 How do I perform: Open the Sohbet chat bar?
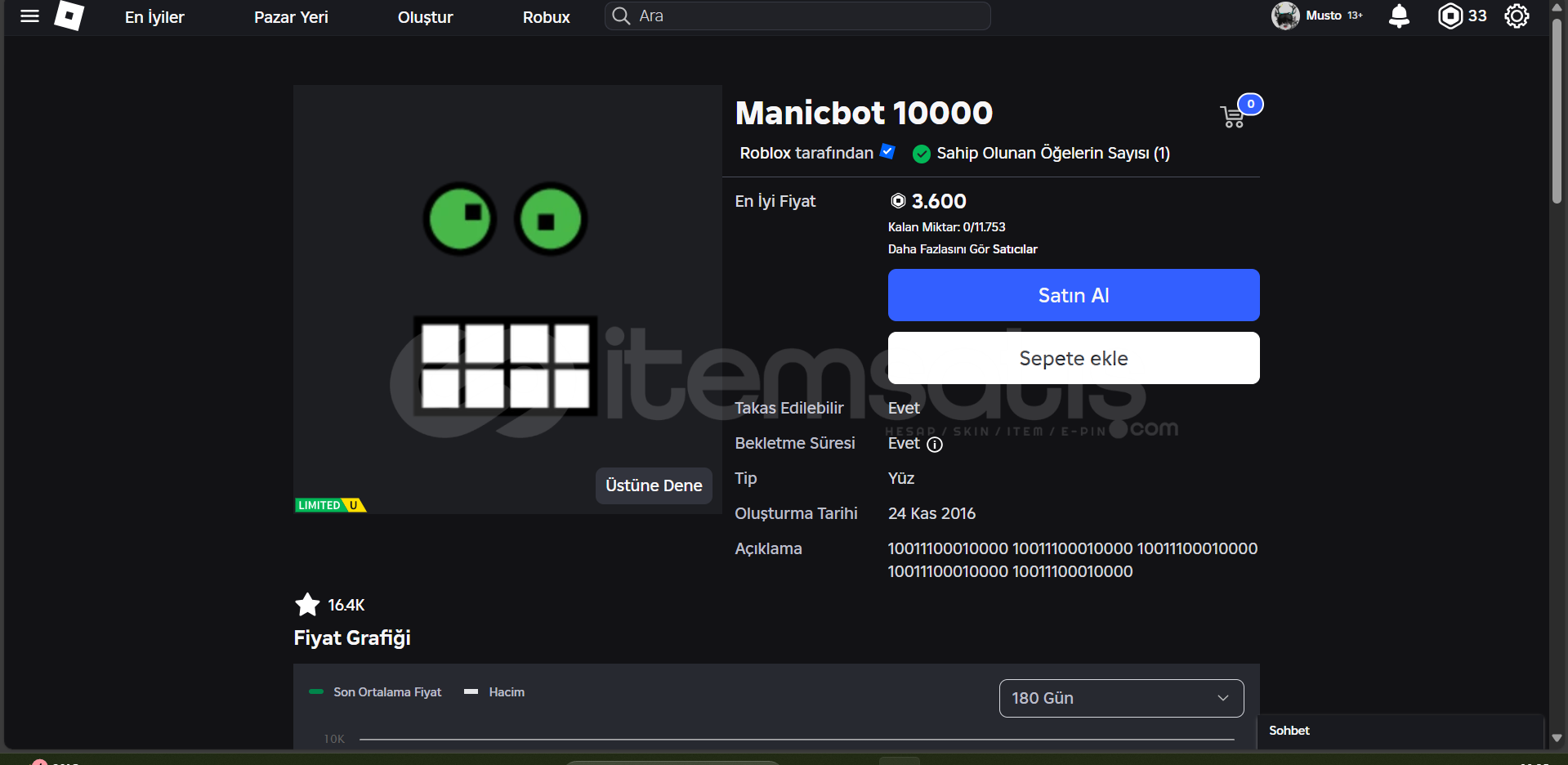tap(1399, 731)
